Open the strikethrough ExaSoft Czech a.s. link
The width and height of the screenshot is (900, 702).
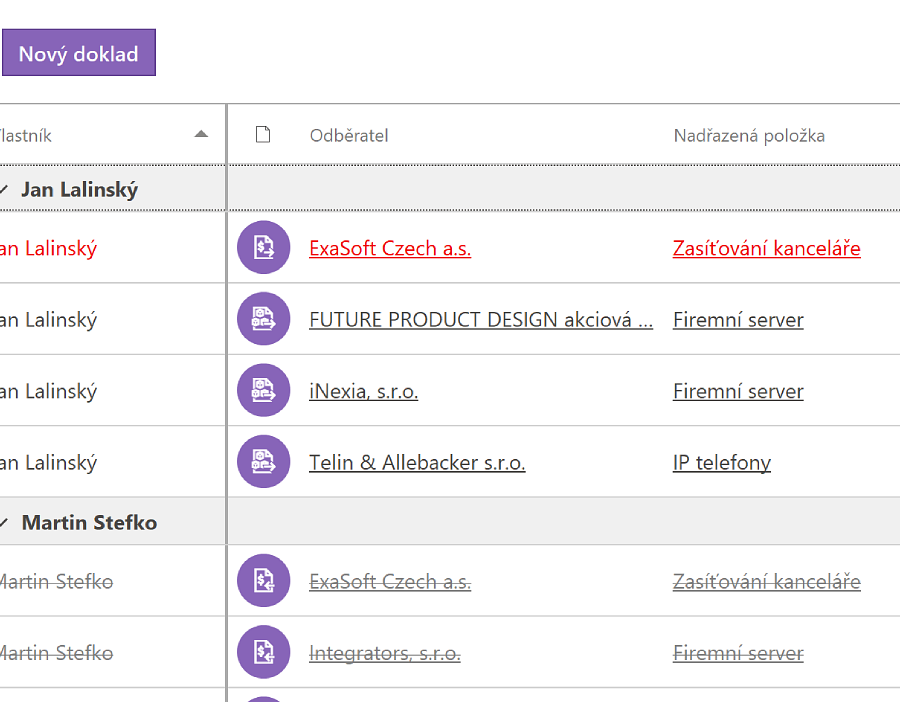coord(390,581)
